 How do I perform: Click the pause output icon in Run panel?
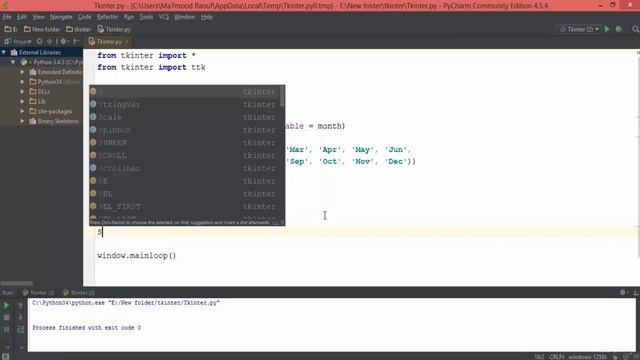[x=7, y=329]
